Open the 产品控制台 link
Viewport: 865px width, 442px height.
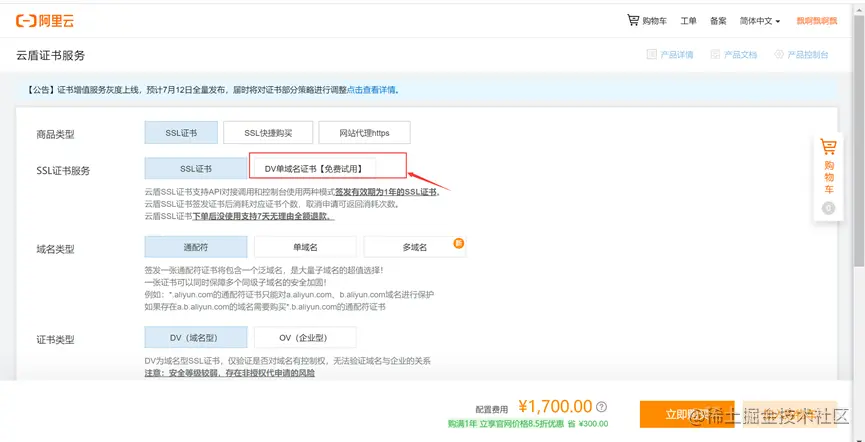[x=808, y=55]
